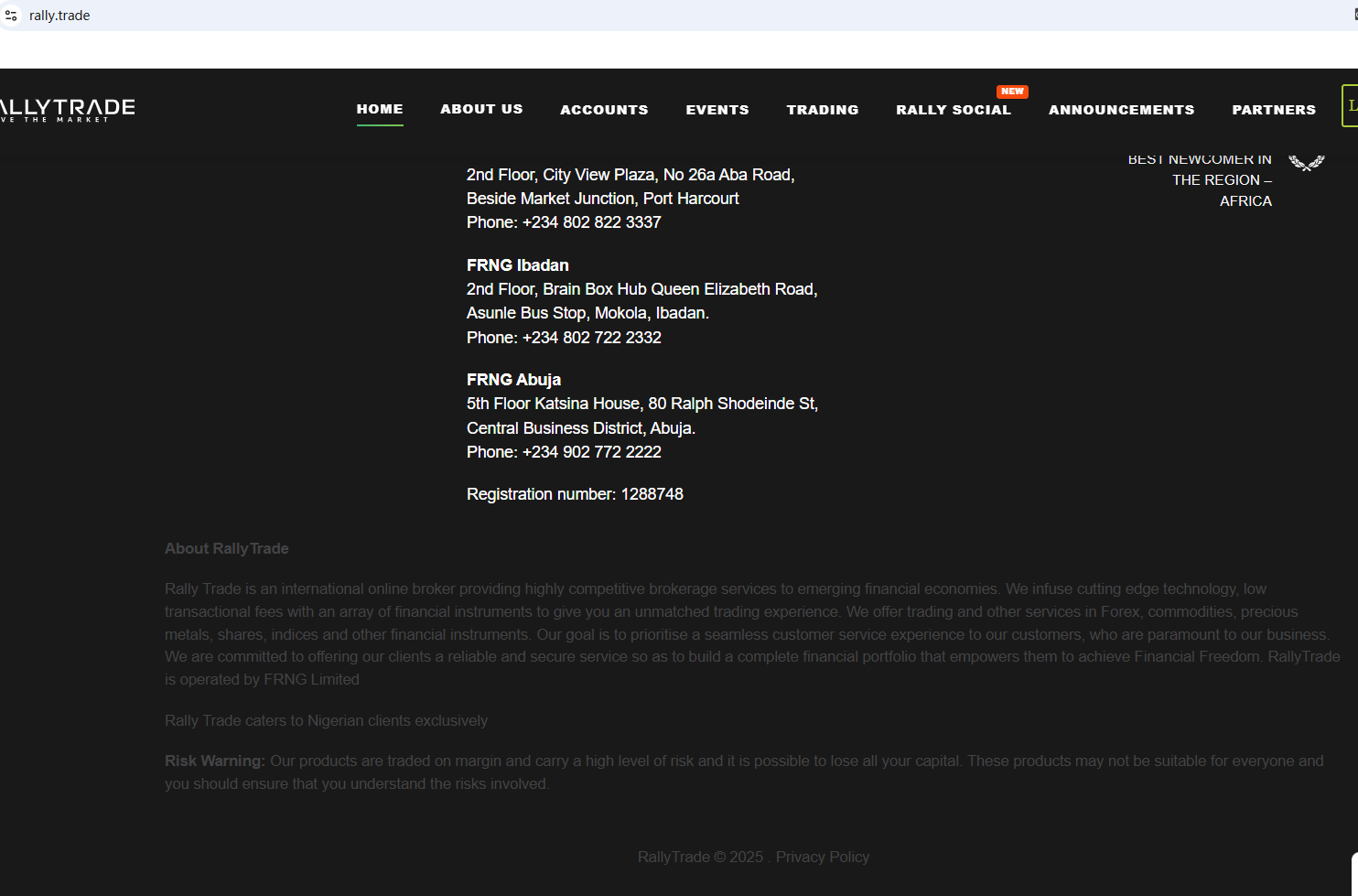
Task: Open the Events menu item
Action: [x=717, y=110]
